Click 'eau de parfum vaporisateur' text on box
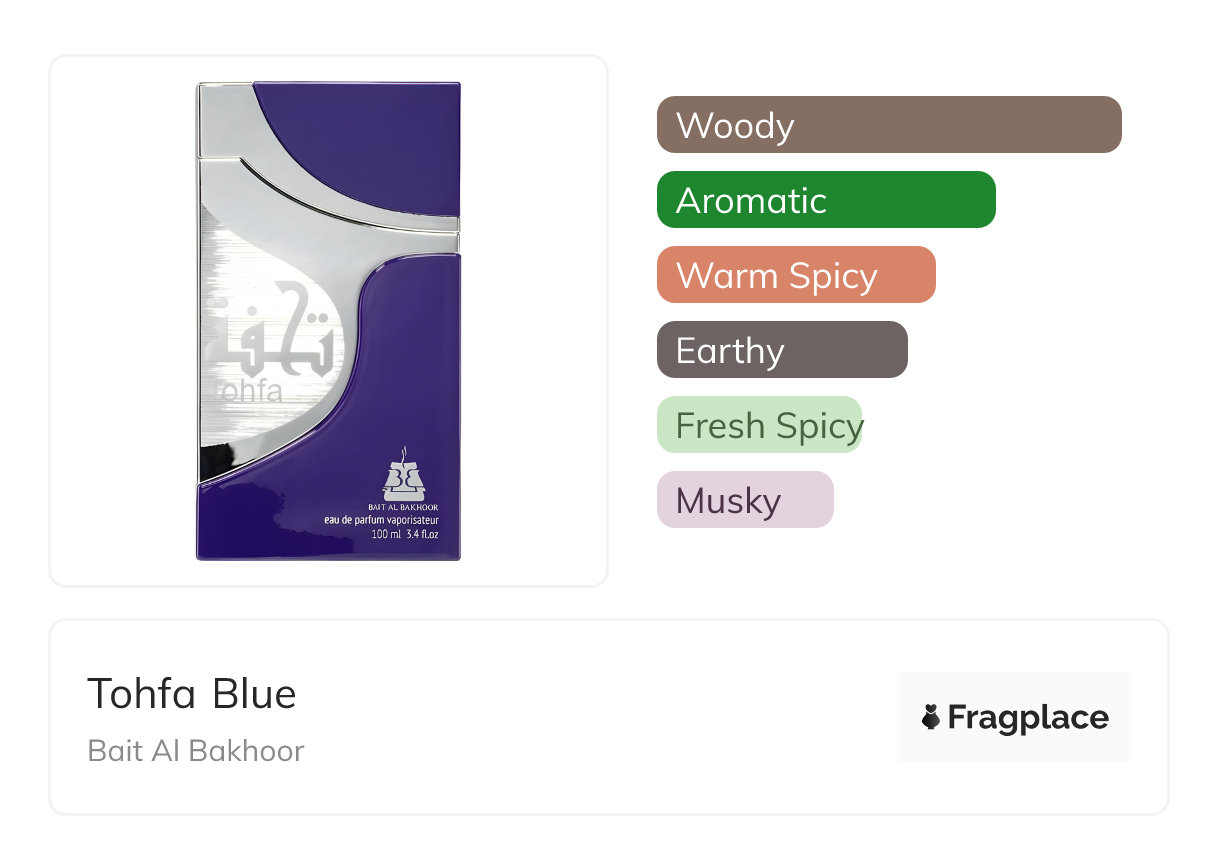The width and height of the screenshot is (1218, 864). point(382,521)
